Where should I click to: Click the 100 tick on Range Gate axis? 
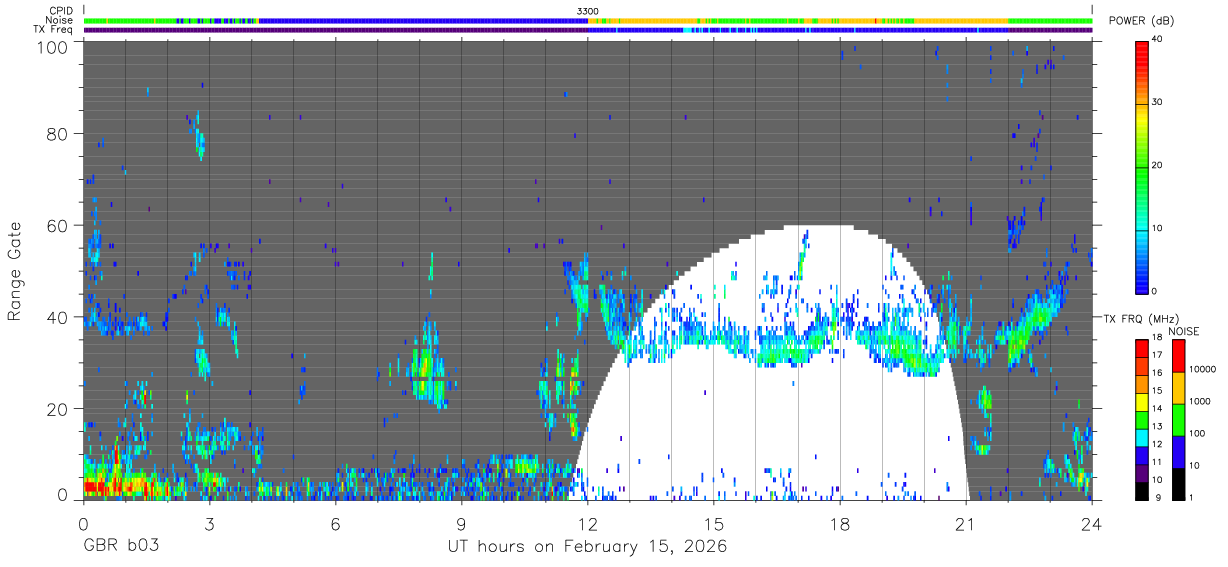[54, 46]
